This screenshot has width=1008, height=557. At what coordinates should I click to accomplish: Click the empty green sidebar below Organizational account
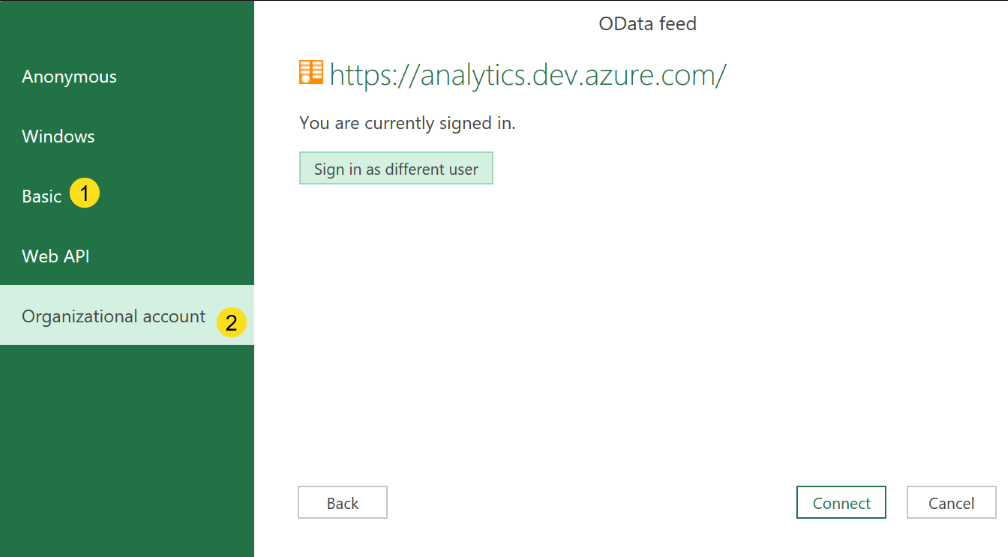[x=127, y=450]
